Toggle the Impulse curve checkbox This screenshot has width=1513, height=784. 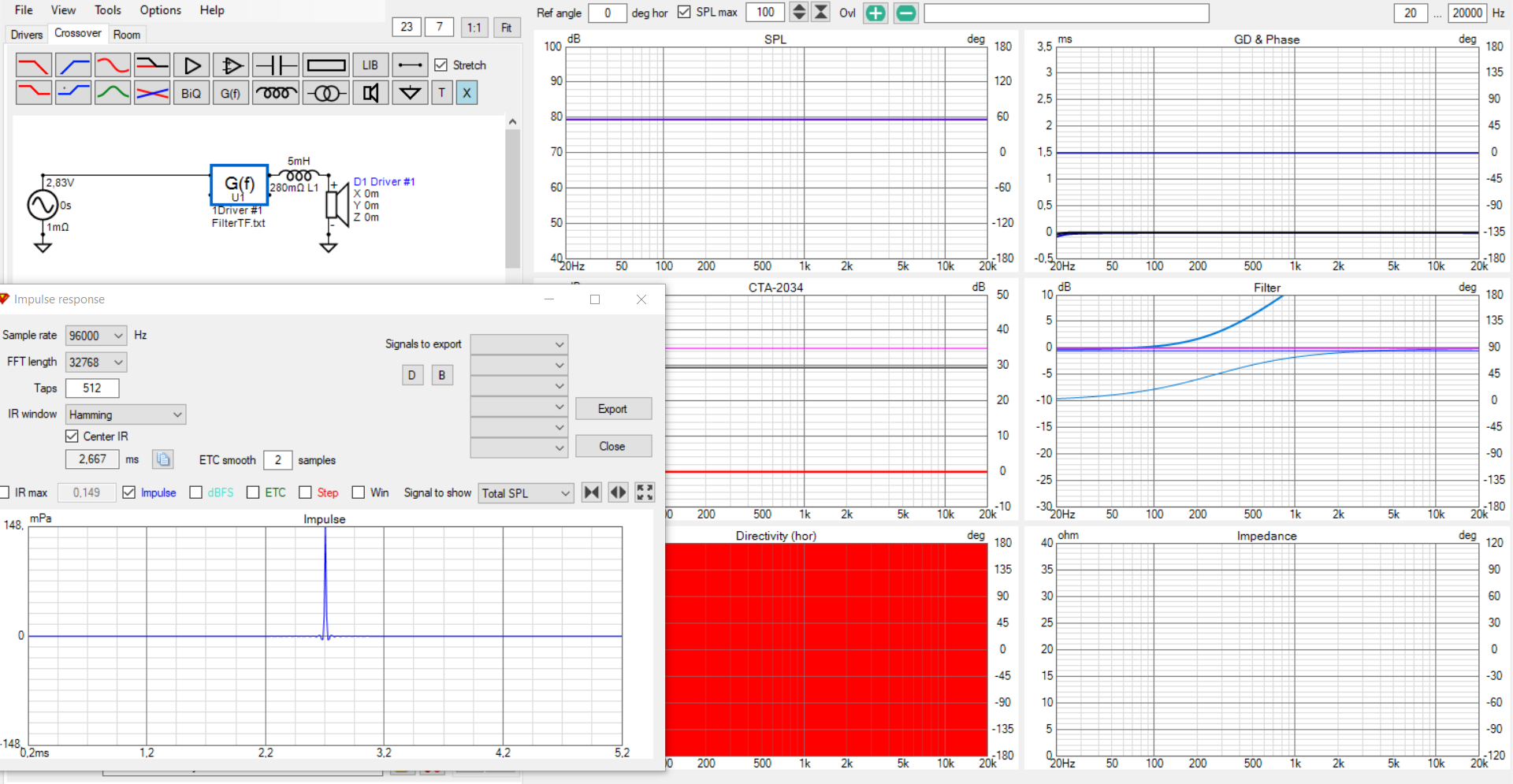[129, 492]
